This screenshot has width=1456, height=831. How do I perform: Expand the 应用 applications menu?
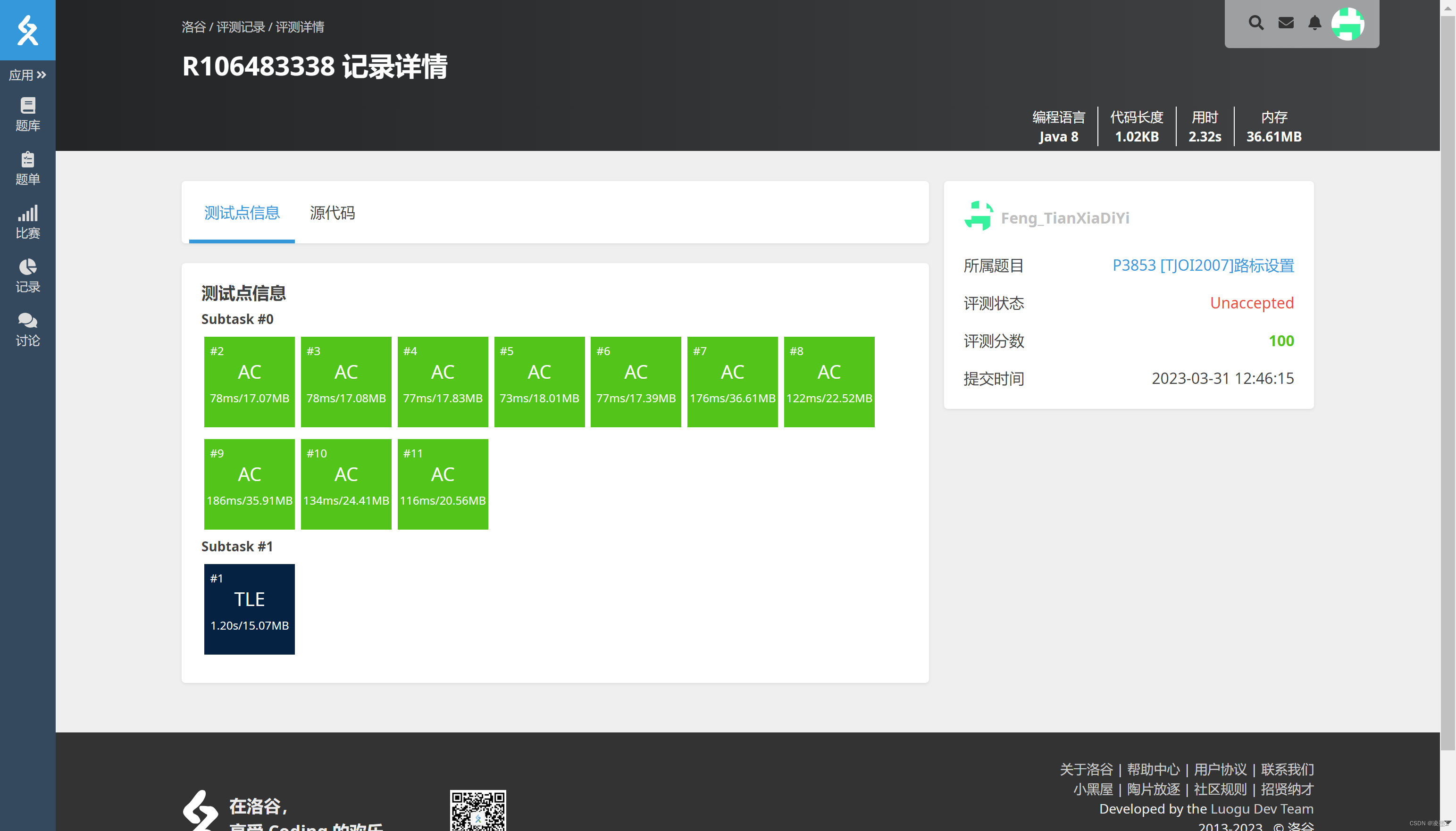(27, 75)
